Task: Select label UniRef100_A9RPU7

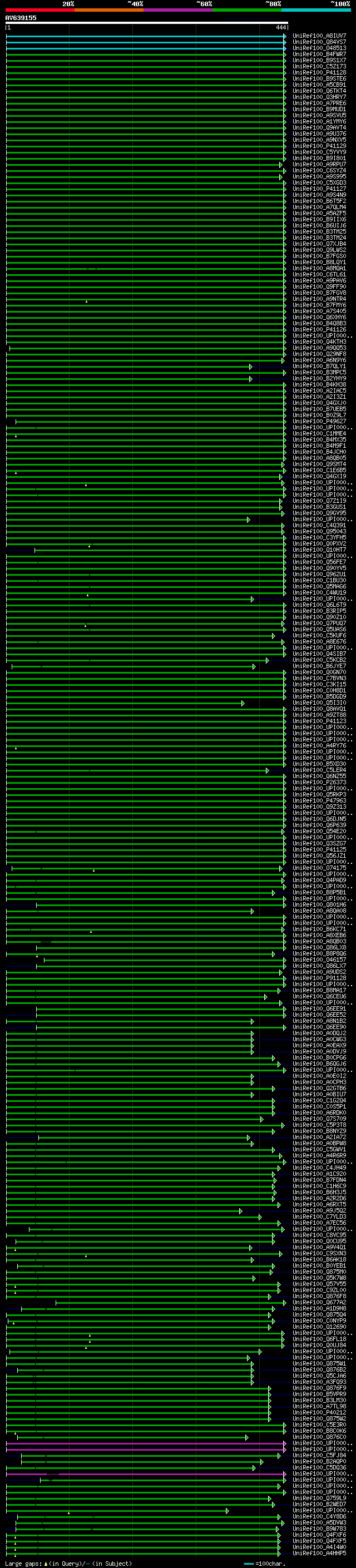Action: 319,164
